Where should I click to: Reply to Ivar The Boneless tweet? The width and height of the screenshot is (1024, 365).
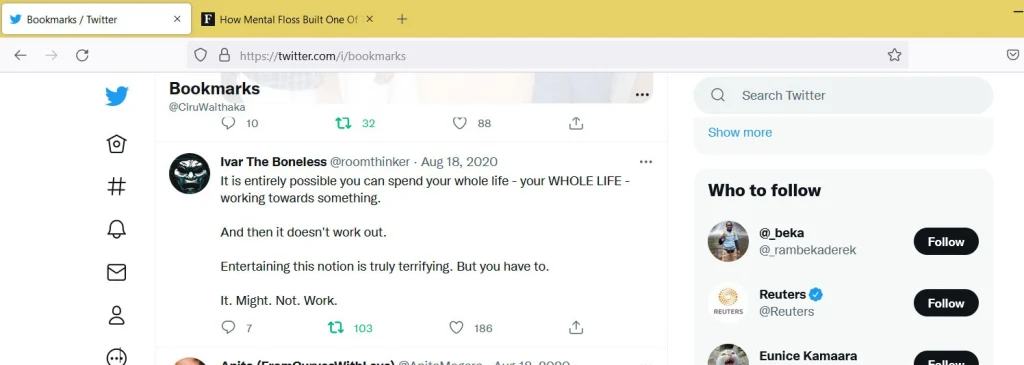[x=228, y=328]
